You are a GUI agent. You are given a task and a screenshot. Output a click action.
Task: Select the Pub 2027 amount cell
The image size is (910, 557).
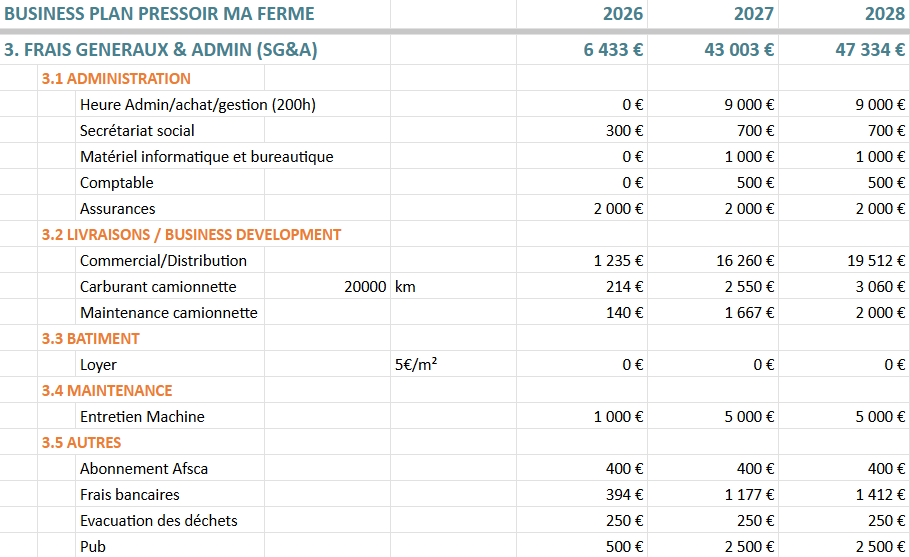tap(749, 547)
